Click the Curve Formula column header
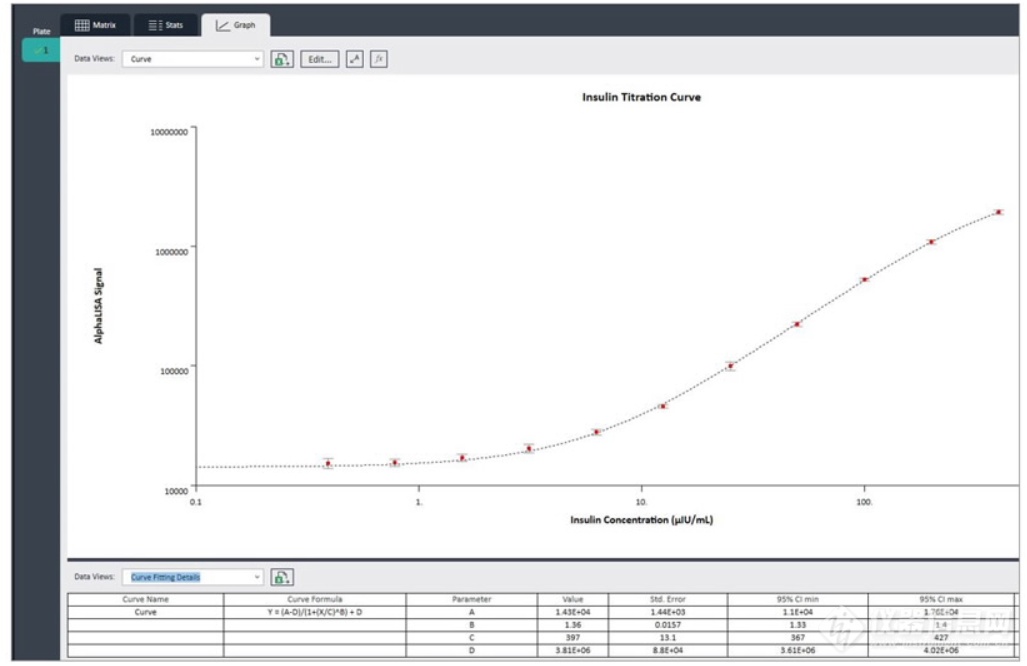This screenshot has width=1027, height=666. (x=314, y=599)
